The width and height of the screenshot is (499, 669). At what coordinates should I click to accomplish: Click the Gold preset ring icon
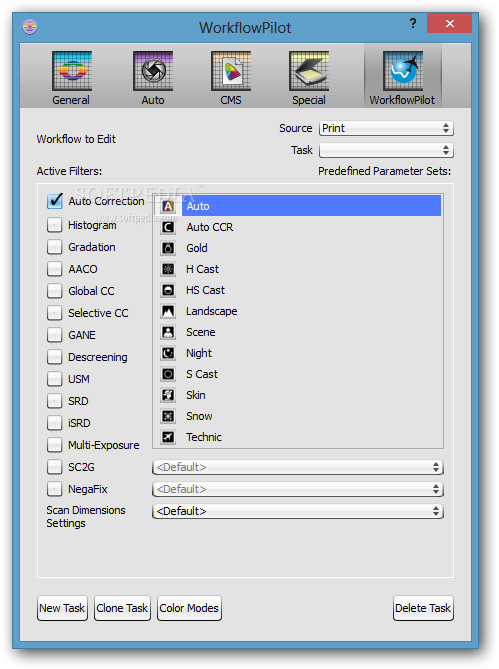coord(168,248)
